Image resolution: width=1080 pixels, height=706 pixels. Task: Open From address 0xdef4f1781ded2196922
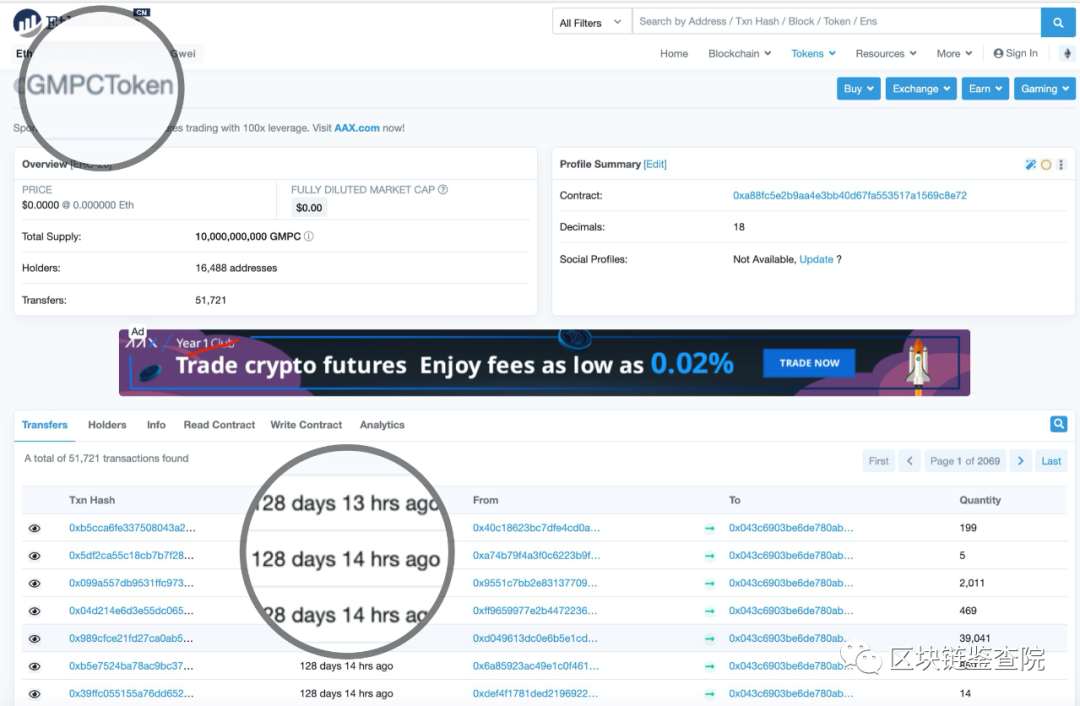click(x=534, y=694)
